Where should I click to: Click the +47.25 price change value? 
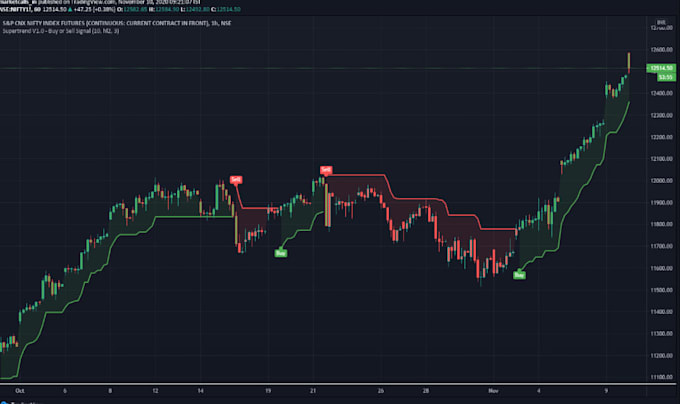pyautogui.click(x=83, y=9)
